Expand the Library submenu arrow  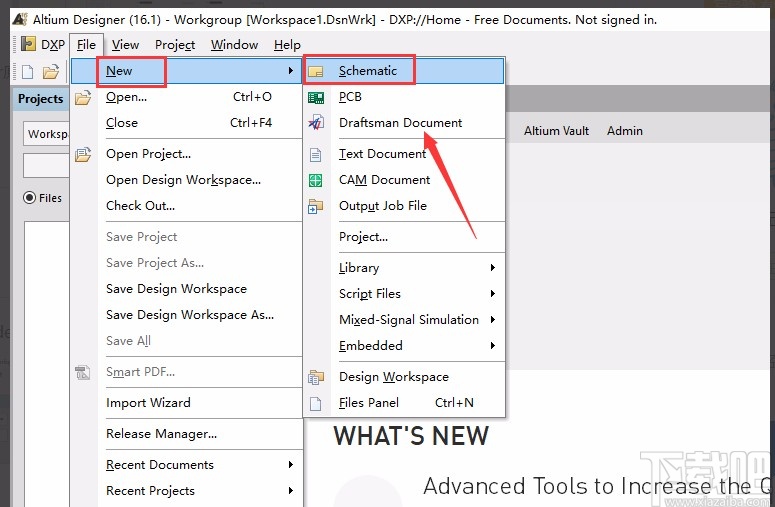(x=493, y=267)
